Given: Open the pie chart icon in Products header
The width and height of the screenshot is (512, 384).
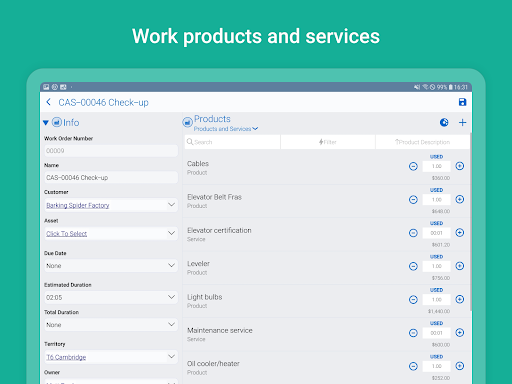Looking at the screenshot, I should coord(444,123).
